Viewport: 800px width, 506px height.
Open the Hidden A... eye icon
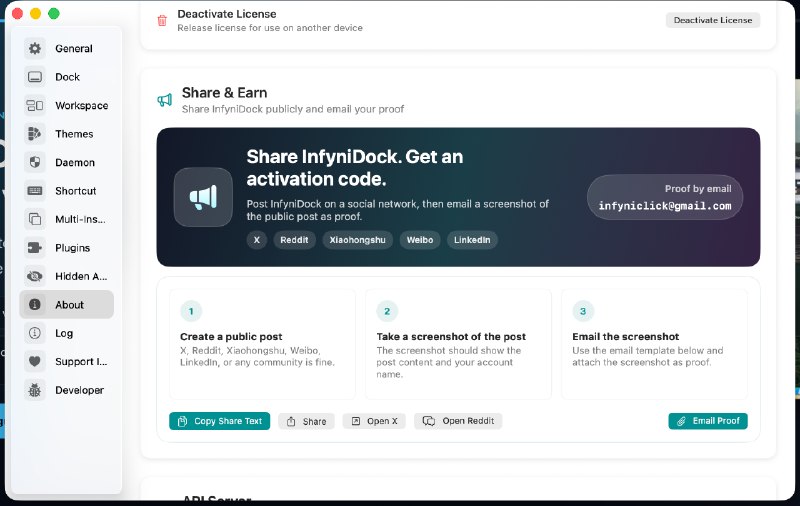(x=35, y=276)
